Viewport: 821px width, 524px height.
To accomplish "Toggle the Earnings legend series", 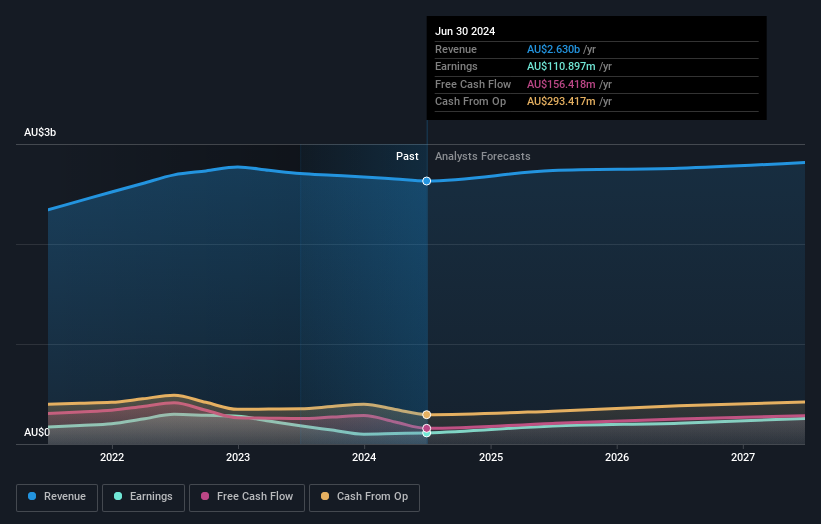I will (143, 497).
